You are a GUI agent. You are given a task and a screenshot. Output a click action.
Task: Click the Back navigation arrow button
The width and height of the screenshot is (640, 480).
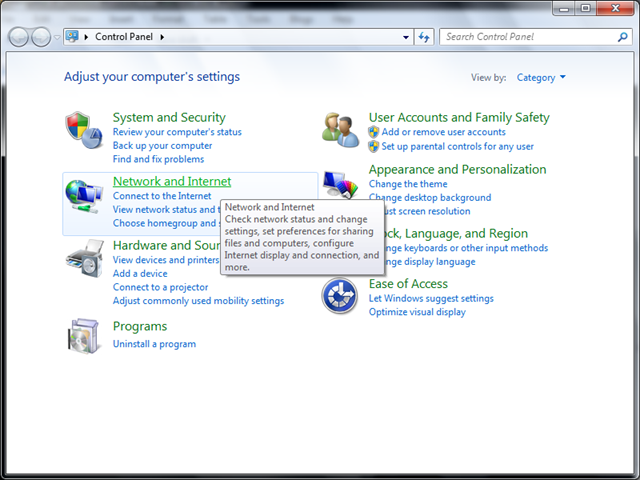(18, 37)
